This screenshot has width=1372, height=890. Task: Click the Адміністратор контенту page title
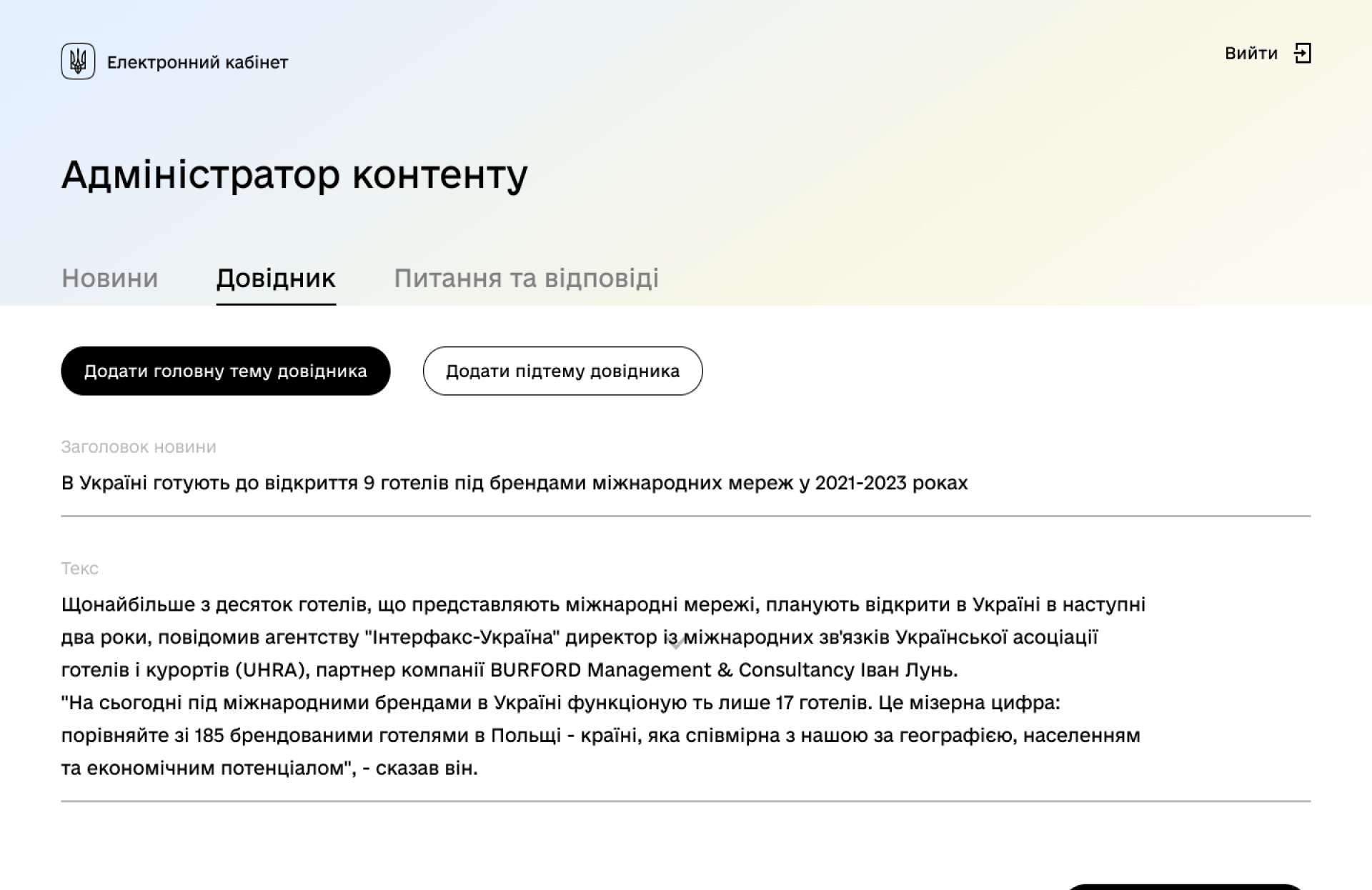[x=294, y=174]
